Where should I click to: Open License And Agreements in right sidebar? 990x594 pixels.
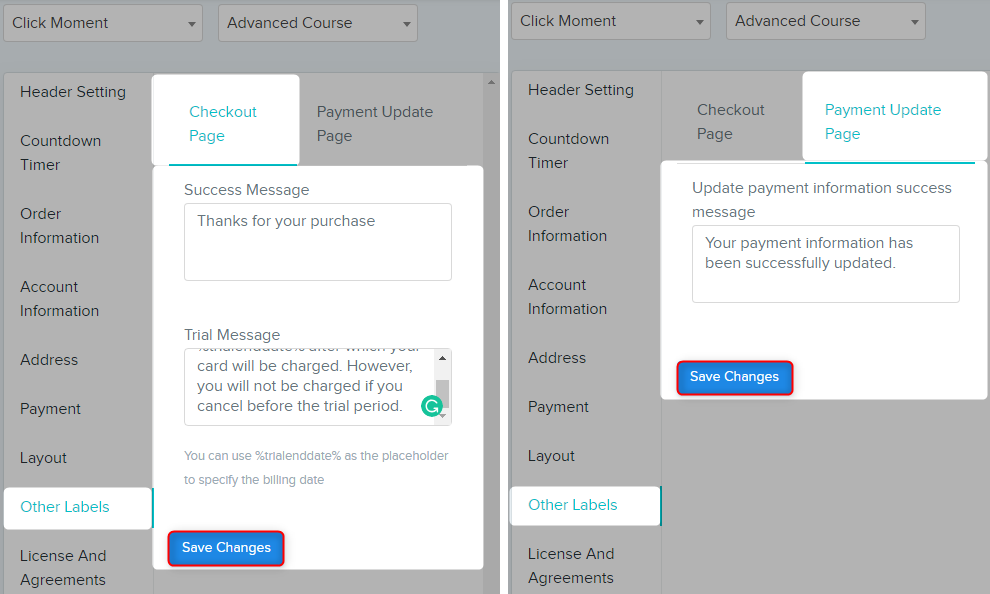(571, 566)
